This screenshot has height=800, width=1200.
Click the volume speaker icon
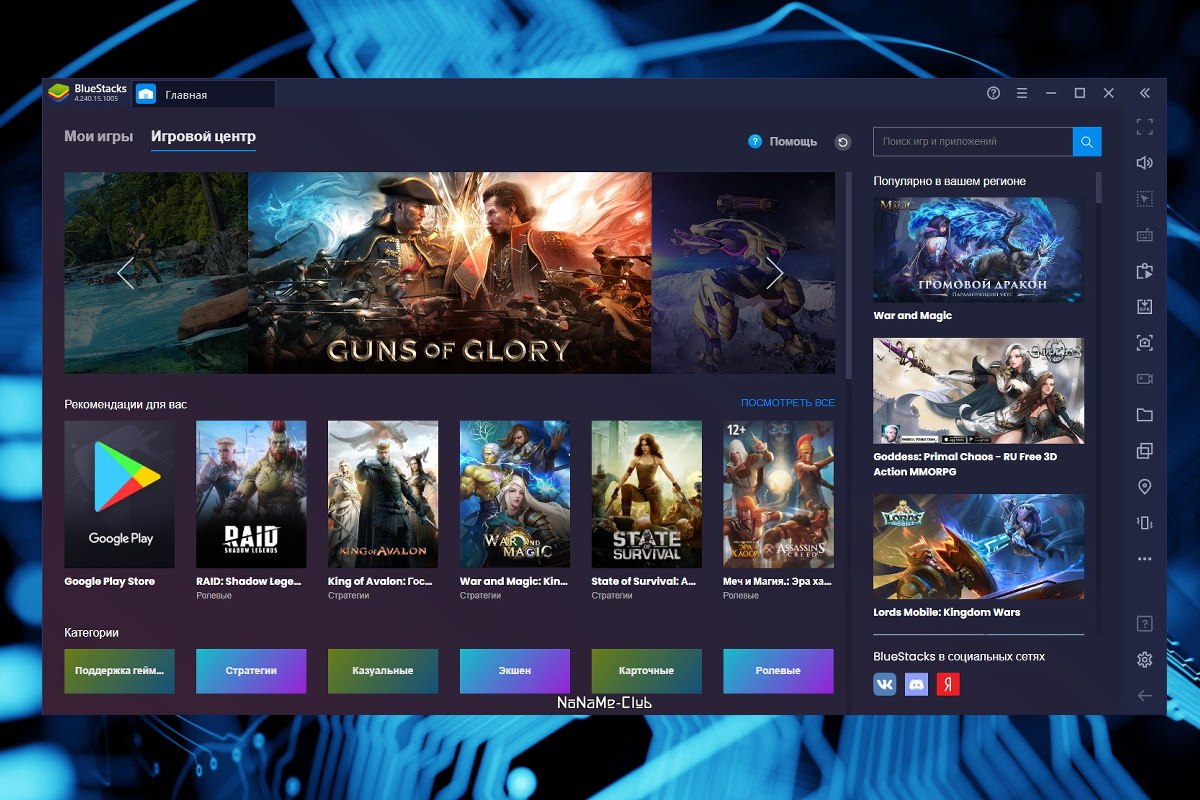click(1145, 163)
